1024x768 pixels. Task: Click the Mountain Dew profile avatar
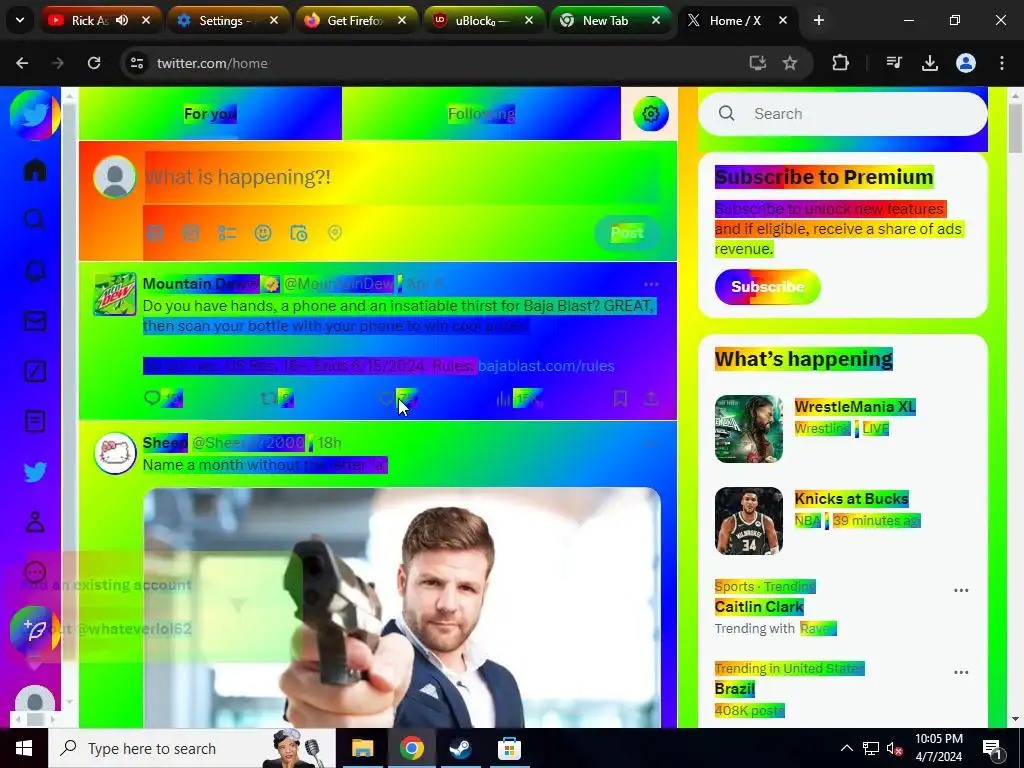tap(115, 294)
